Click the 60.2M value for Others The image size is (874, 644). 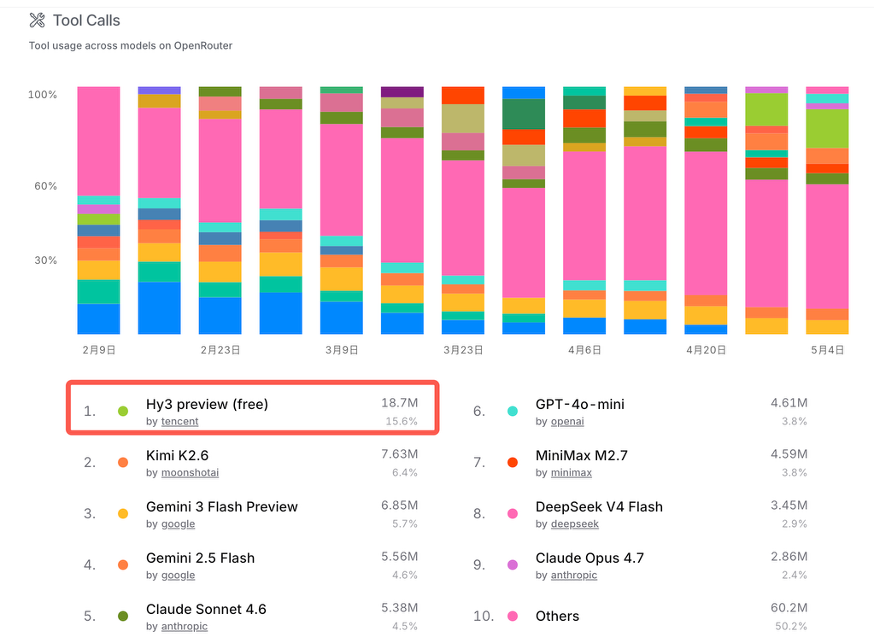[789, 608]
